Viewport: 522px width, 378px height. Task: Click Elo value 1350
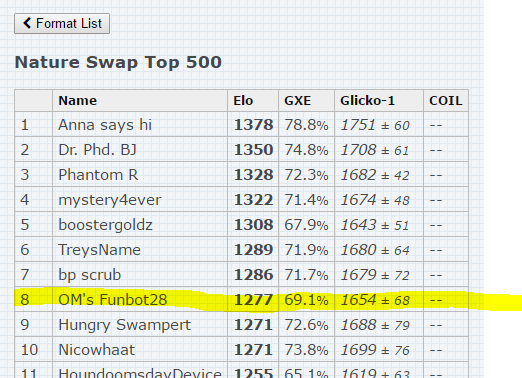[254, 150]
